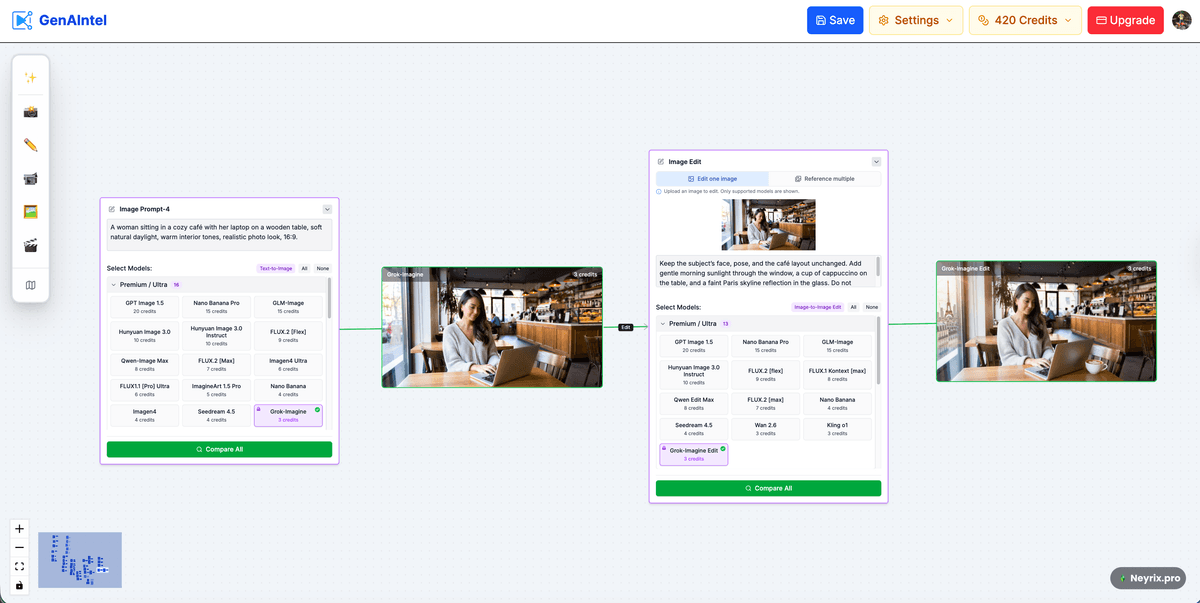This screenshot has height=603, width=1200.
Task: Select the Image-to-Image Edit filter
Action: coord(818,307)
